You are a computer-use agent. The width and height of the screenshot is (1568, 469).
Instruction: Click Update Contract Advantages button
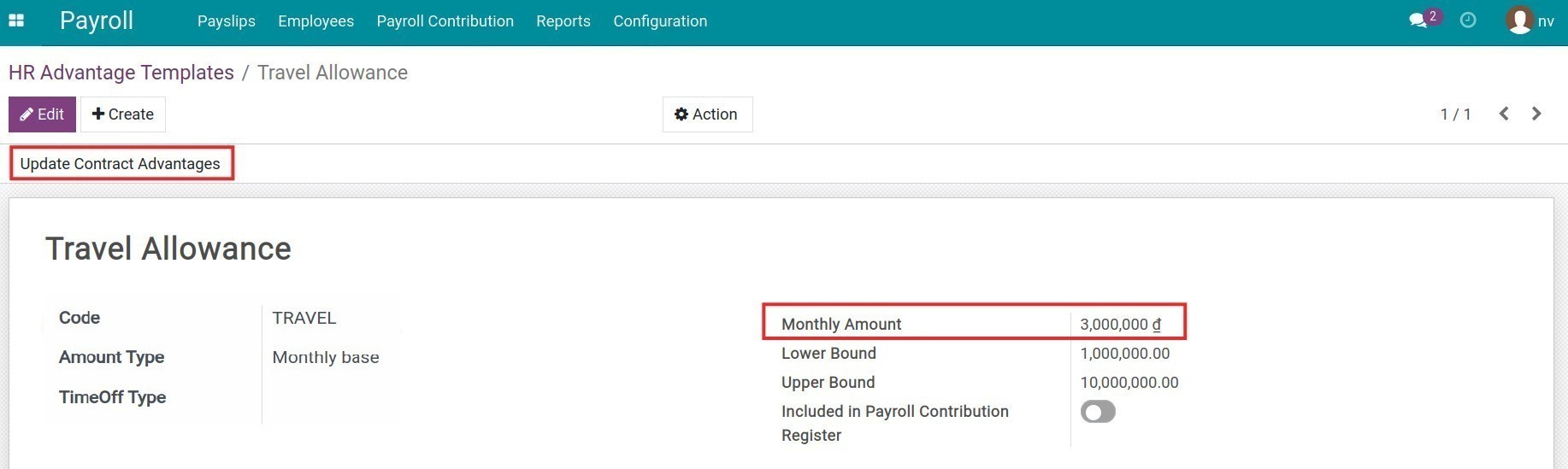pos(121,164)
